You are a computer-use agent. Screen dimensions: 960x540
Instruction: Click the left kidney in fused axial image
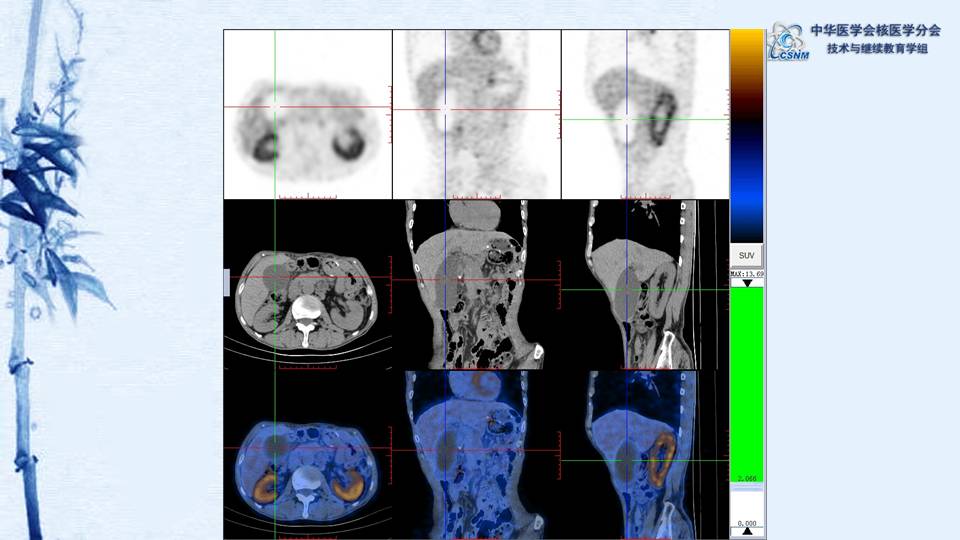click(x=347, y=487)
